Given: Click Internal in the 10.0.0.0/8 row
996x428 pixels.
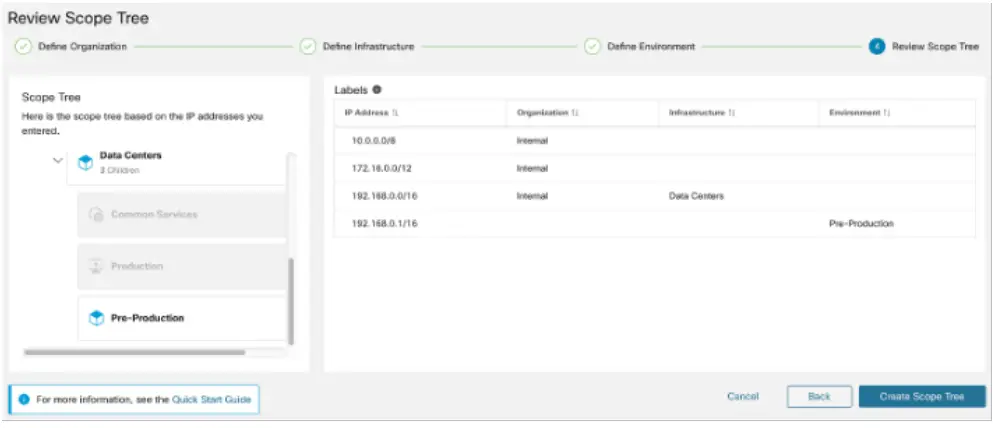Looking at the screenshot, I should [532, 141].
